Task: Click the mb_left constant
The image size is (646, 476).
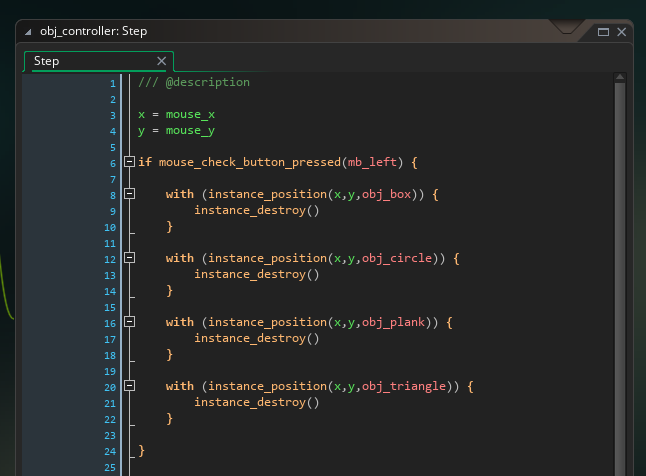Action: [x=372, y=162]
